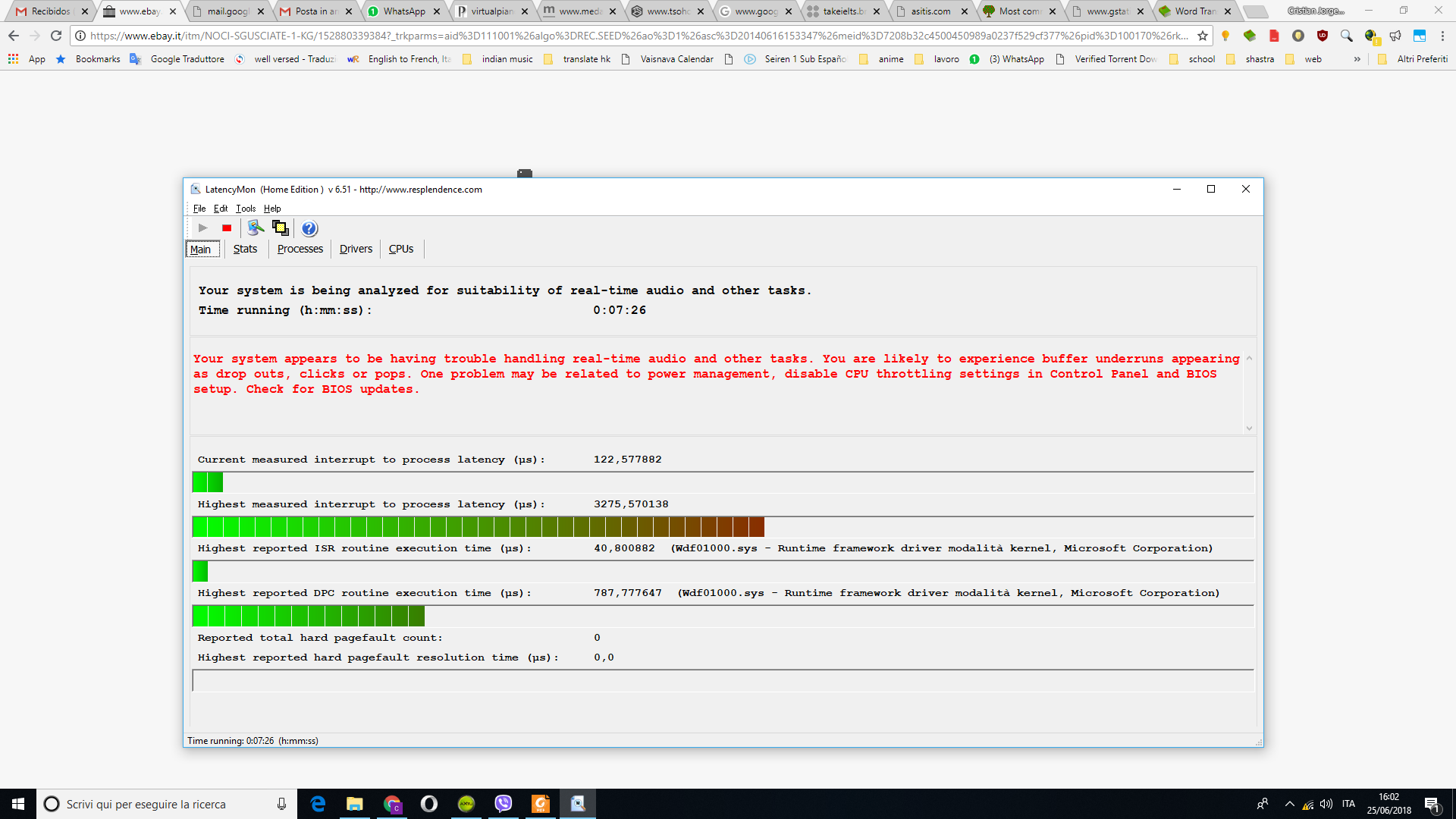Screen dimensions: 1456x819
Task: Open Viber from the taskbar
Action: (x=504, y=804)
